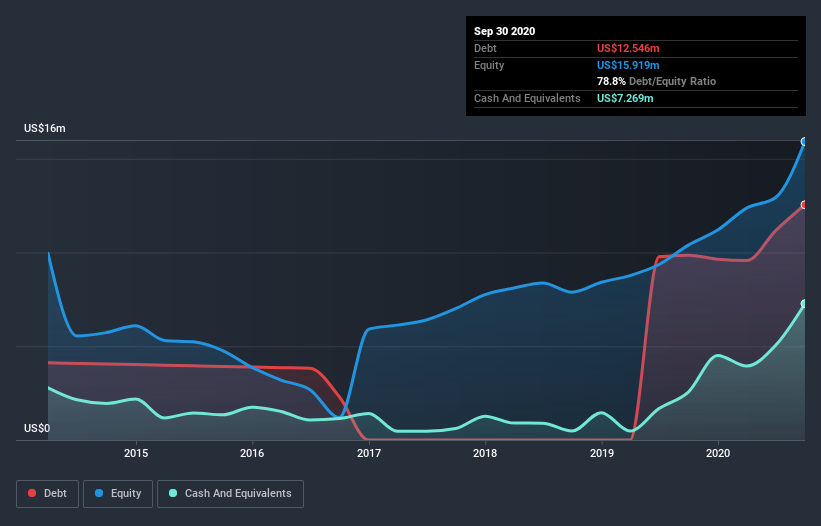Click the 2017 x-axis label

click(x=369, y=453)
